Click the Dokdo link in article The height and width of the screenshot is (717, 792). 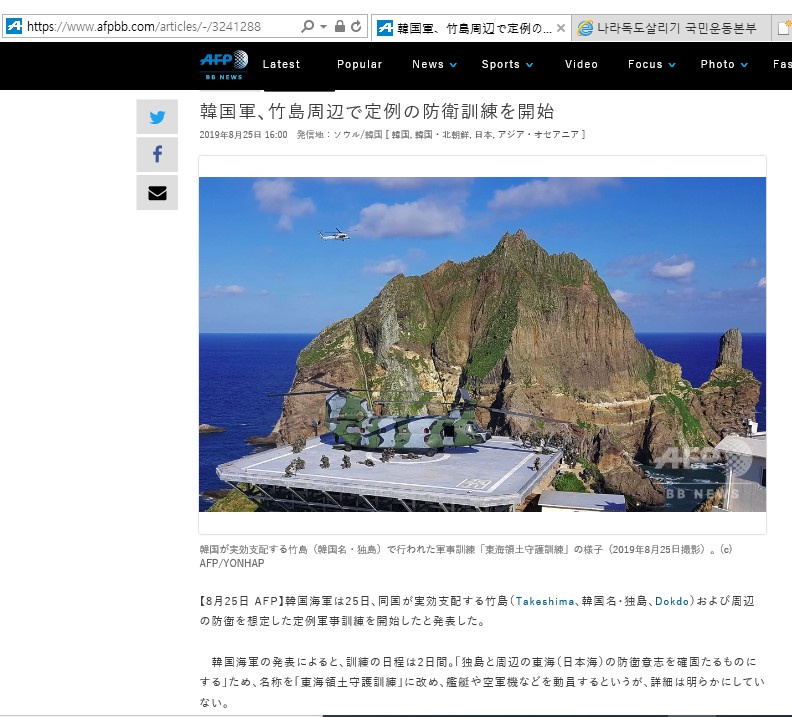click(x=670, y=601)
